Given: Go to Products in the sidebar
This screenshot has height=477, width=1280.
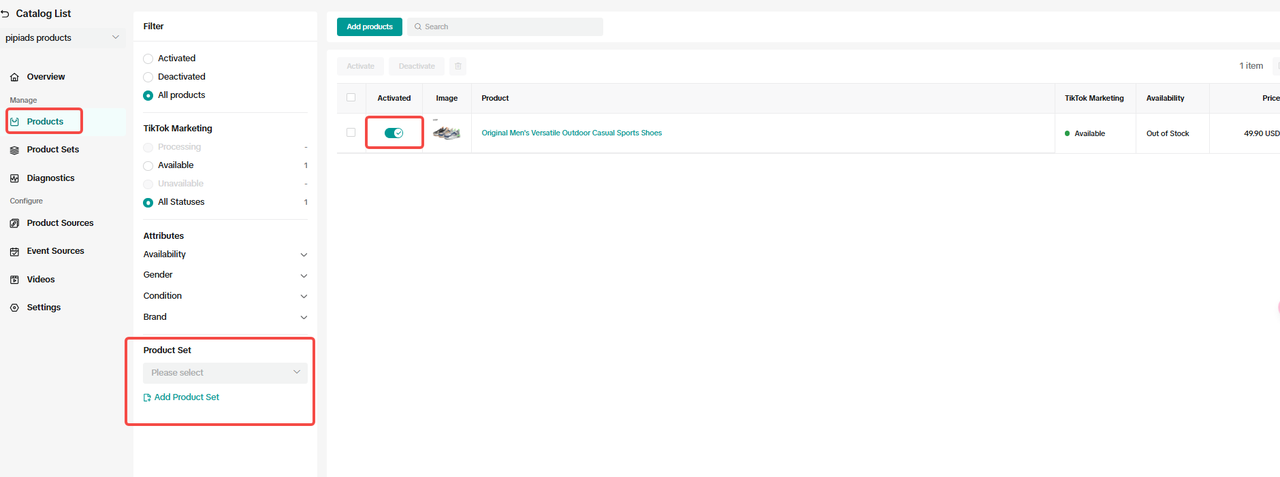Looking at the screenshot, I should (45, 122).
